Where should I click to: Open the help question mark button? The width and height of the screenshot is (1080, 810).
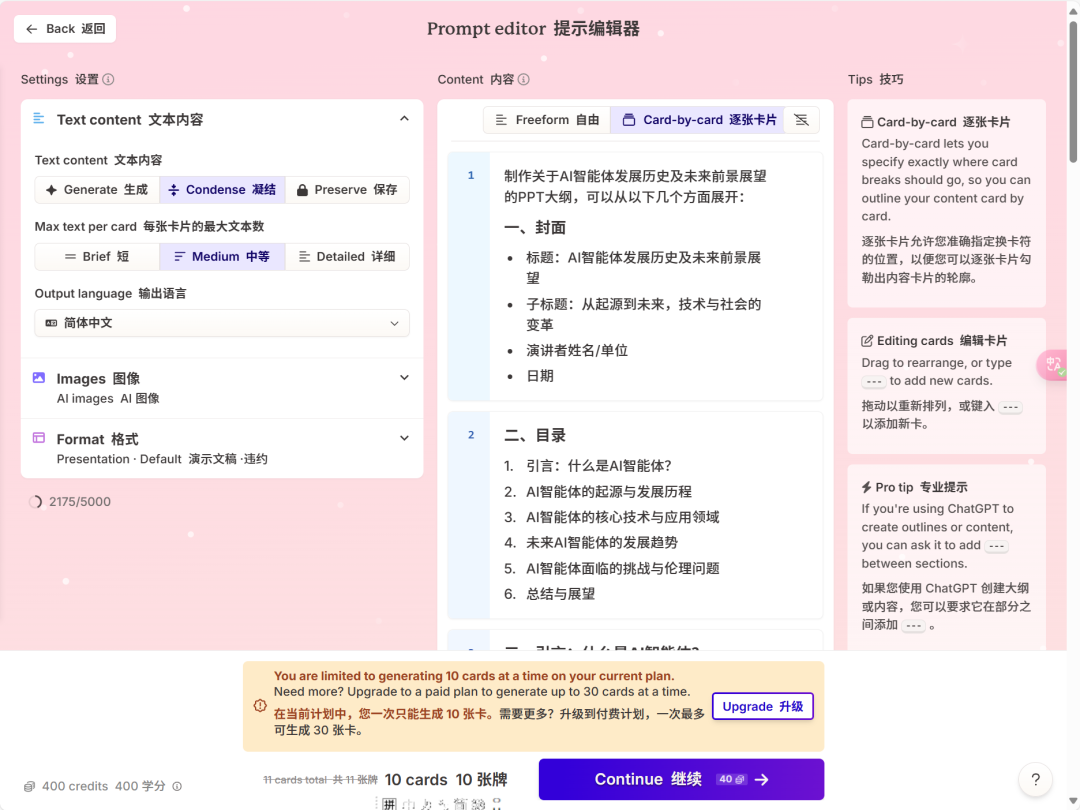[1035, 780]
